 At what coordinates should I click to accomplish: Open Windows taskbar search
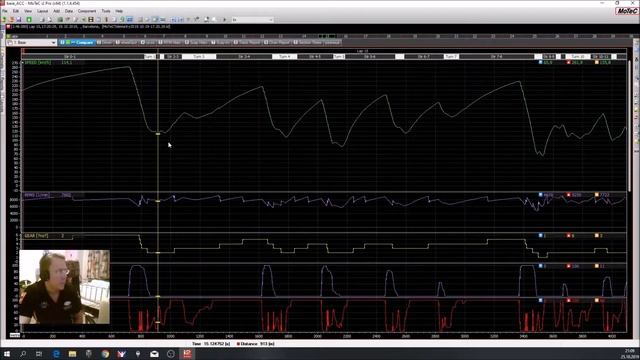[23, 354]
